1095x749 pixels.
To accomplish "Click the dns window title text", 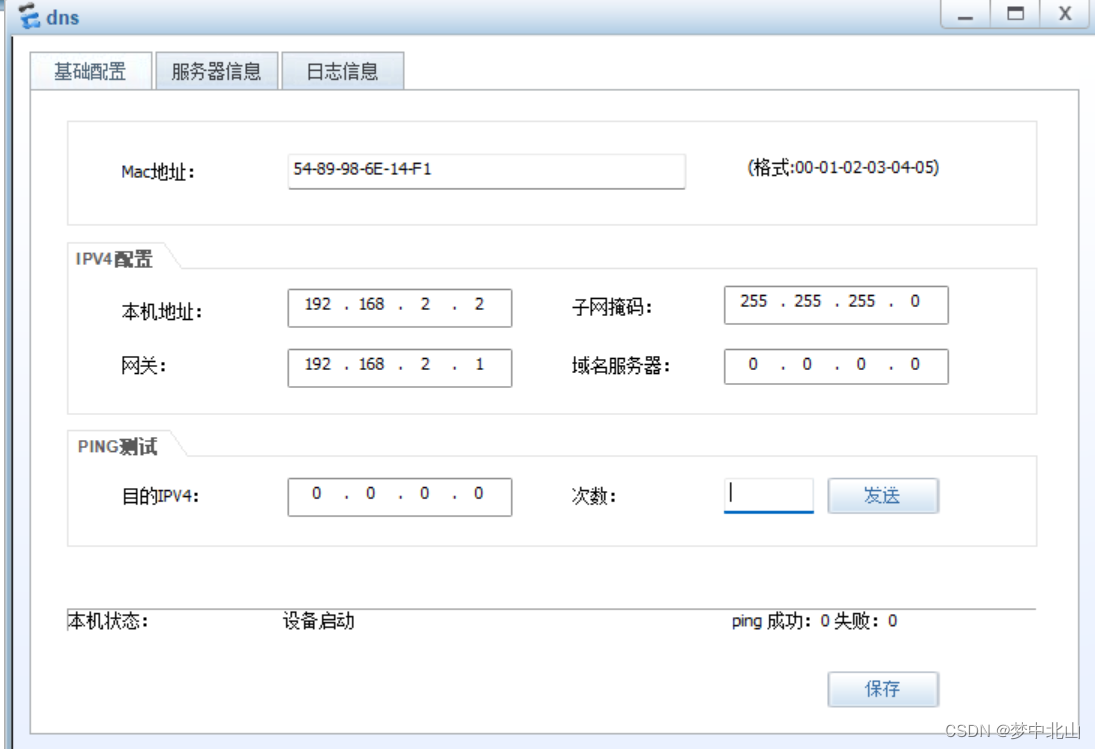I will pos(62,17).
